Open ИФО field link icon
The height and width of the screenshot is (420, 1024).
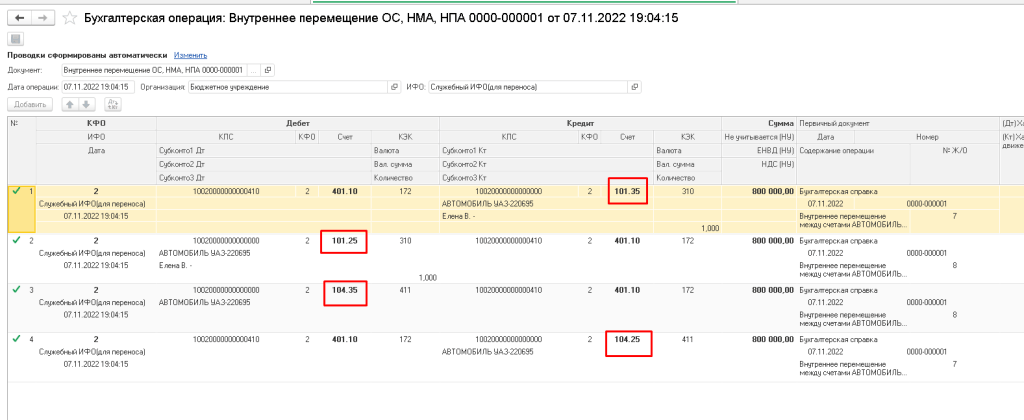[635, 87]
